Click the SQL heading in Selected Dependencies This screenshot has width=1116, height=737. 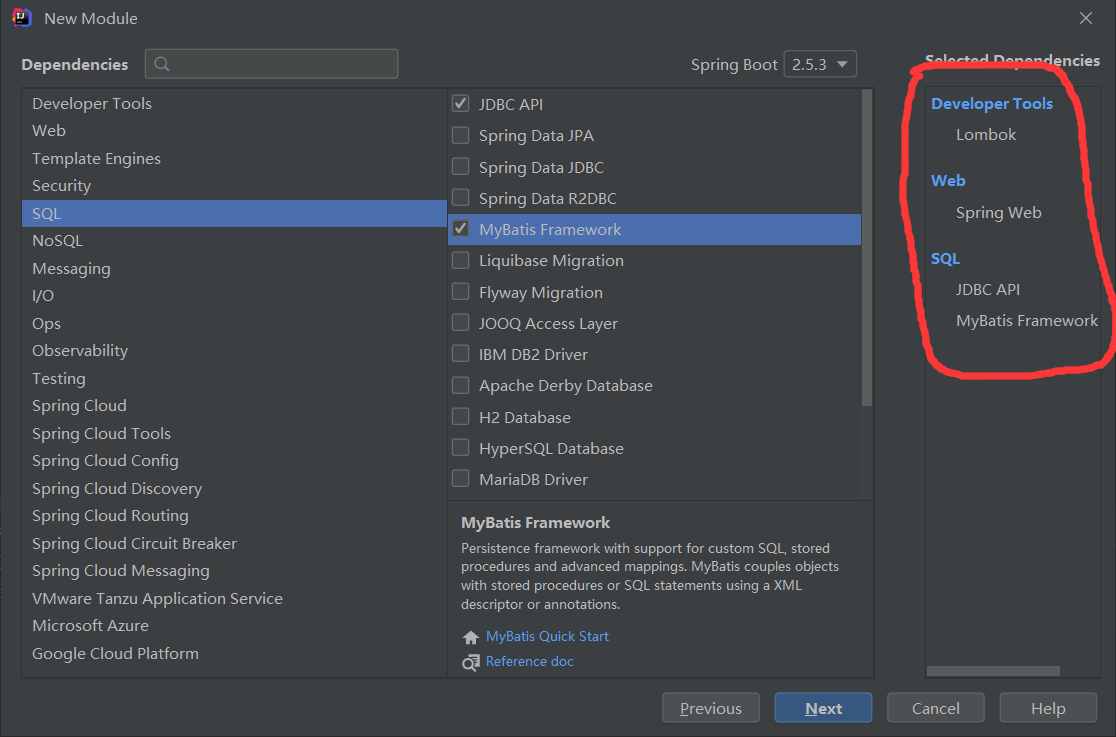[945, 258]
